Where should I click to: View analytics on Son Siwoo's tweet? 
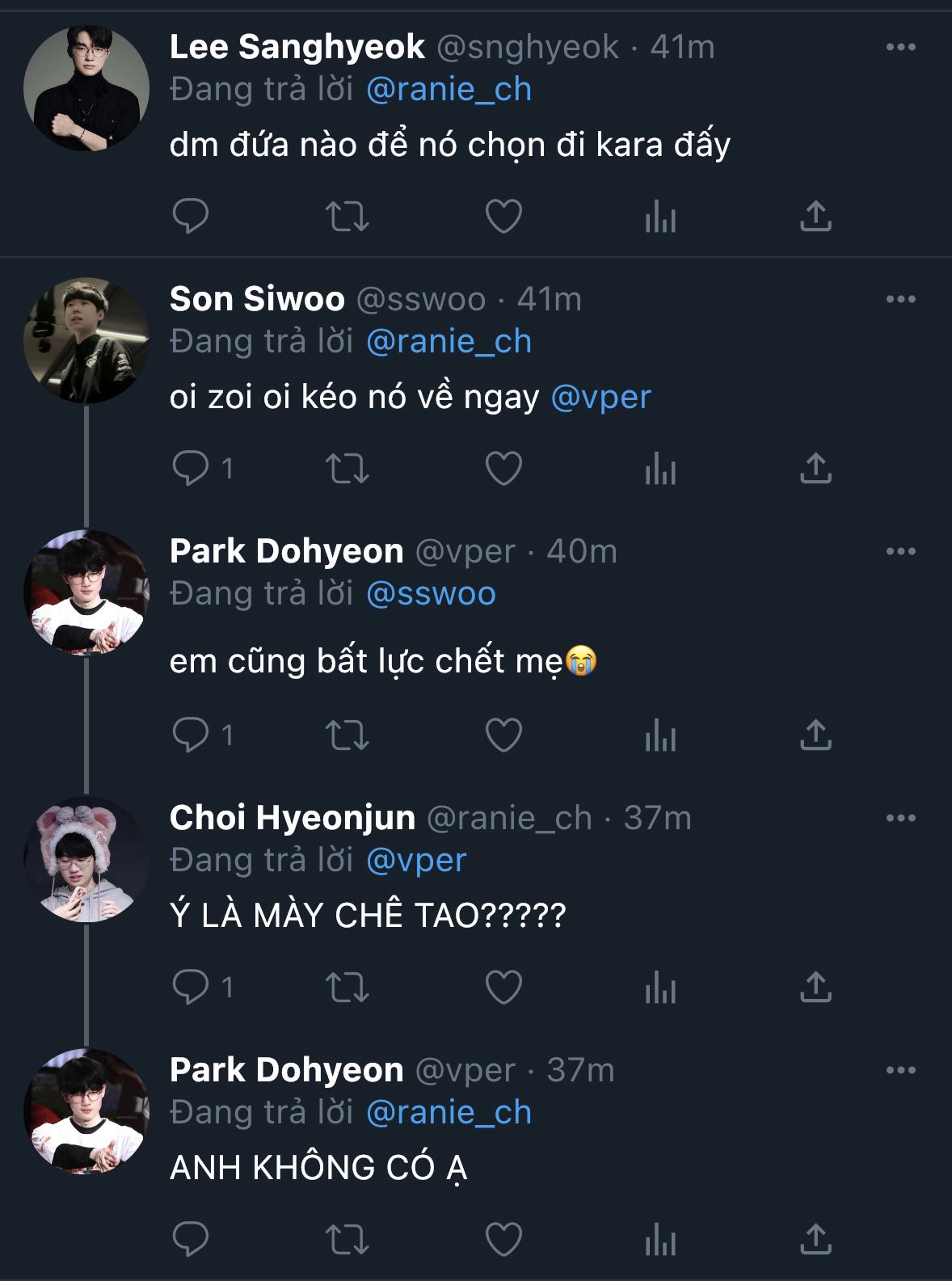point(660,468)
